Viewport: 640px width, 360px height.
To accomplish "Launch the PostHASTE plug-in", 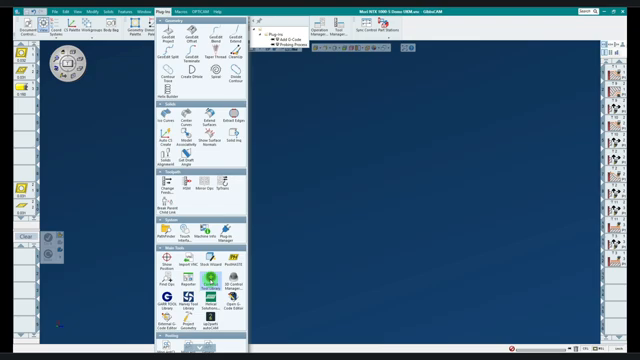I will point(233,260).
